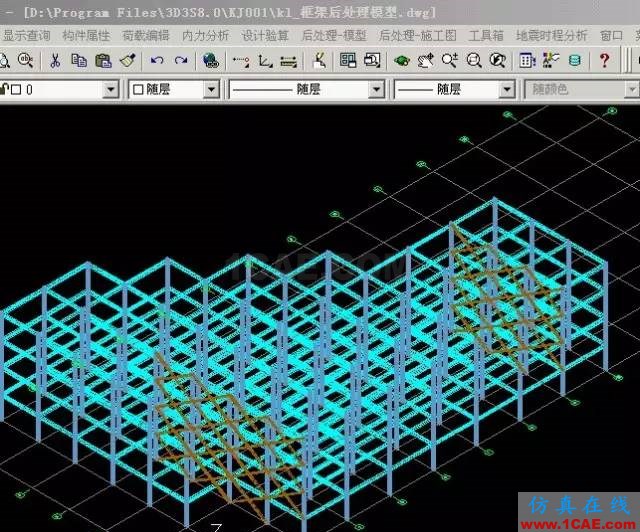
Task: Click the lineweight 随层 combo box field
Action: click(x=454, y=89)
